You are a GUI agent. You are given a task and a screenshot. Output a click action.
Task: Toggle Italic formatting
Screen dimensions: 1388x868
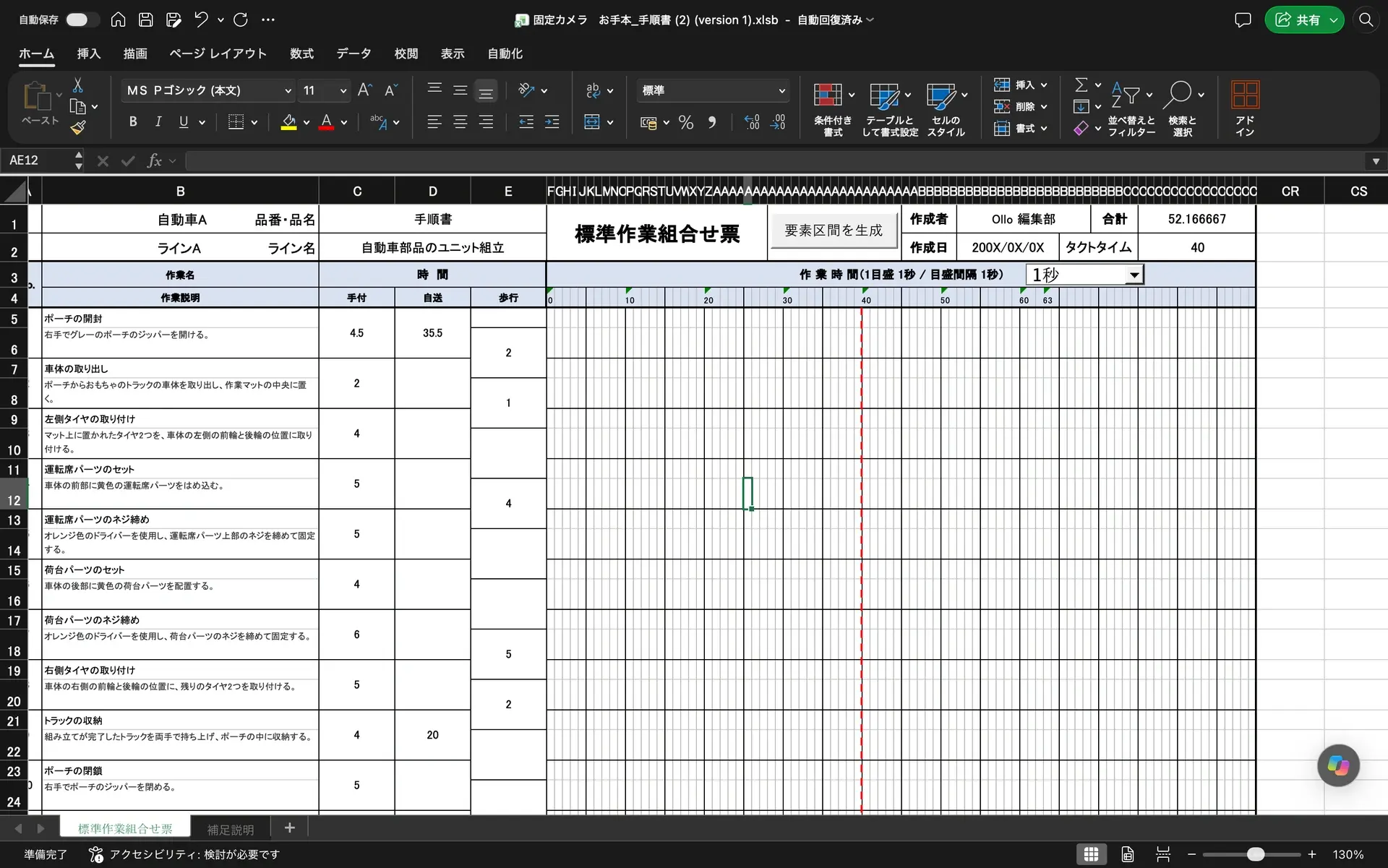tap(158, 121)
